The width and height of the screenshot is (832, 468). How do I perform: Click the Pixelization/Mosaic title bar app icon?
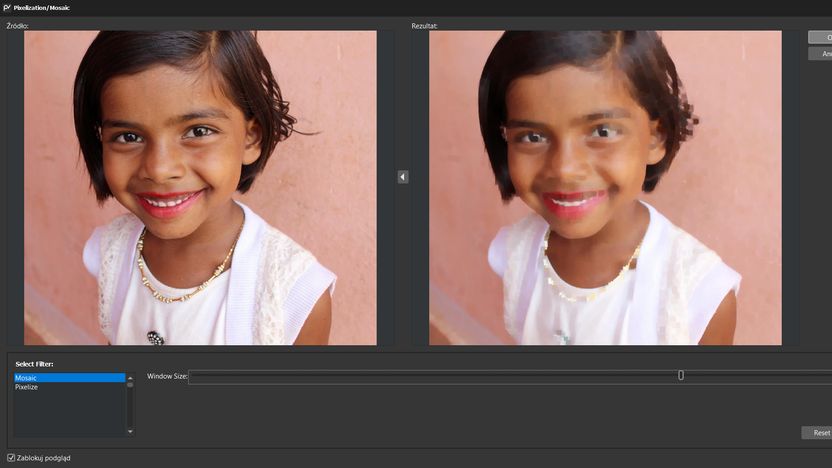pos(7,7)
